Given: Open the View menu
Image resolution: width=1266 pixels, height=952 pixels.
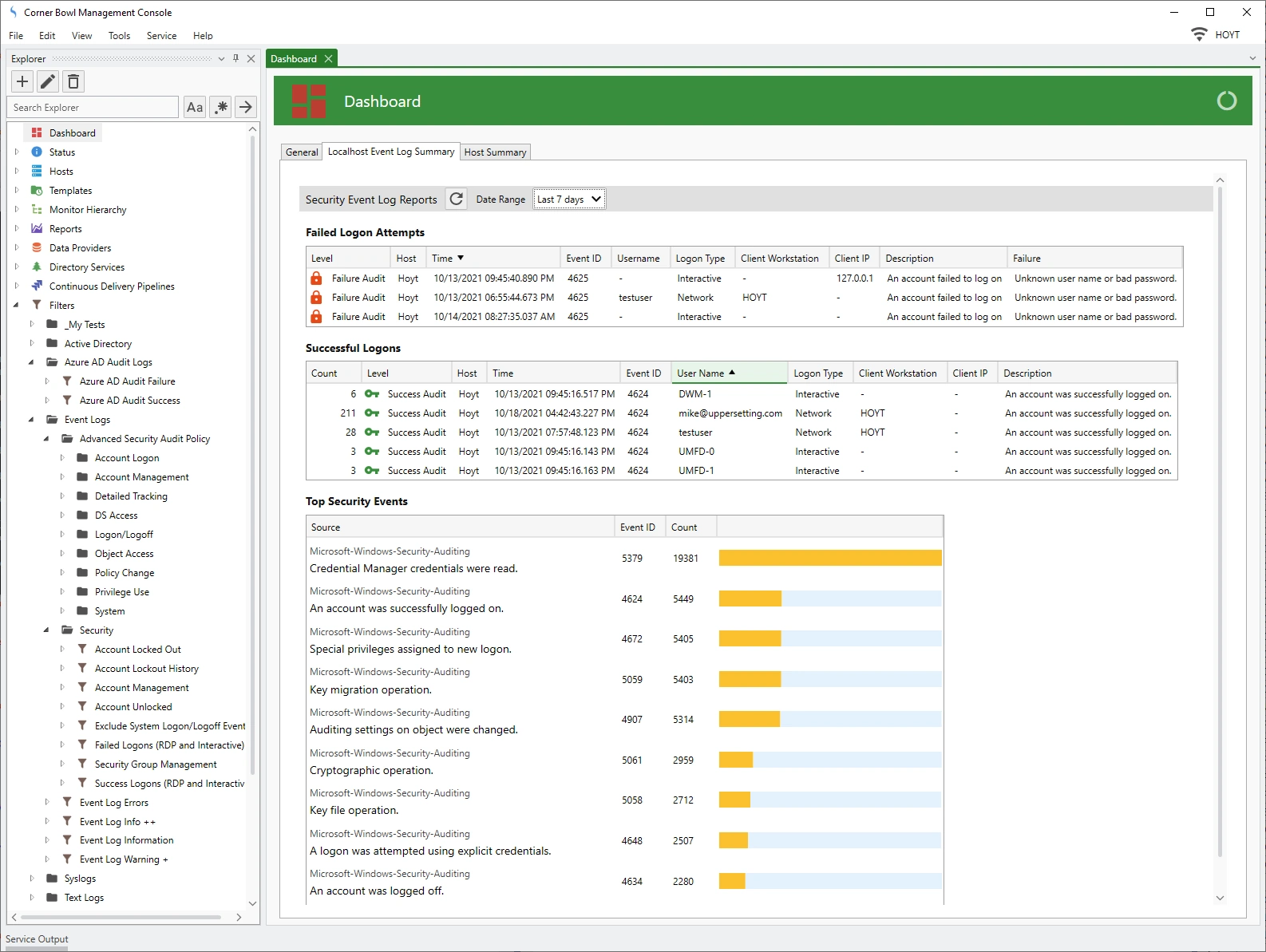Looking at the screenshot, I should coord(81,35).
